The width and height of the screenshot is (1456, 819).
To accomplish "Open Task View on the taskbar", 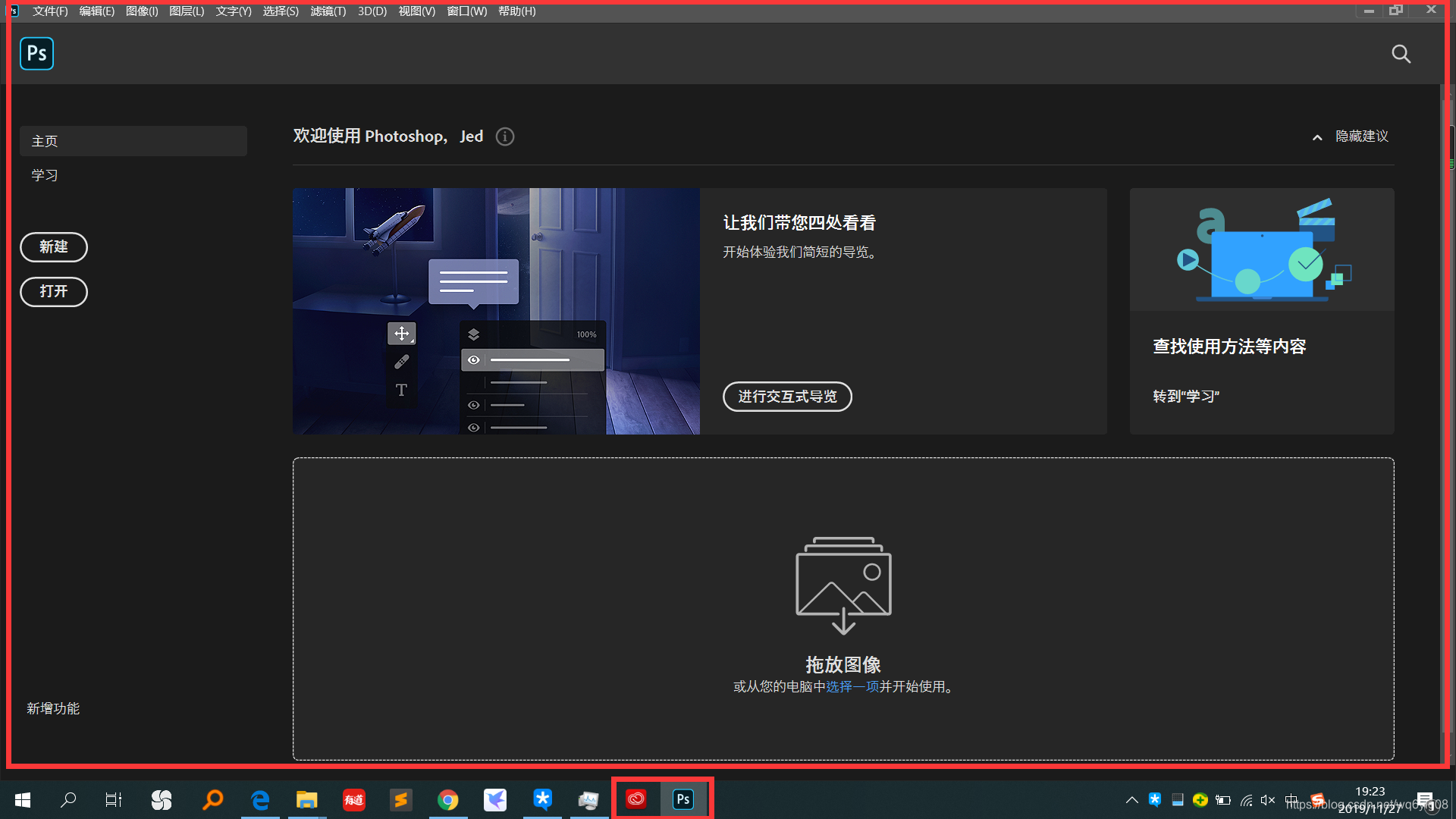I will [x=114, y=799].
